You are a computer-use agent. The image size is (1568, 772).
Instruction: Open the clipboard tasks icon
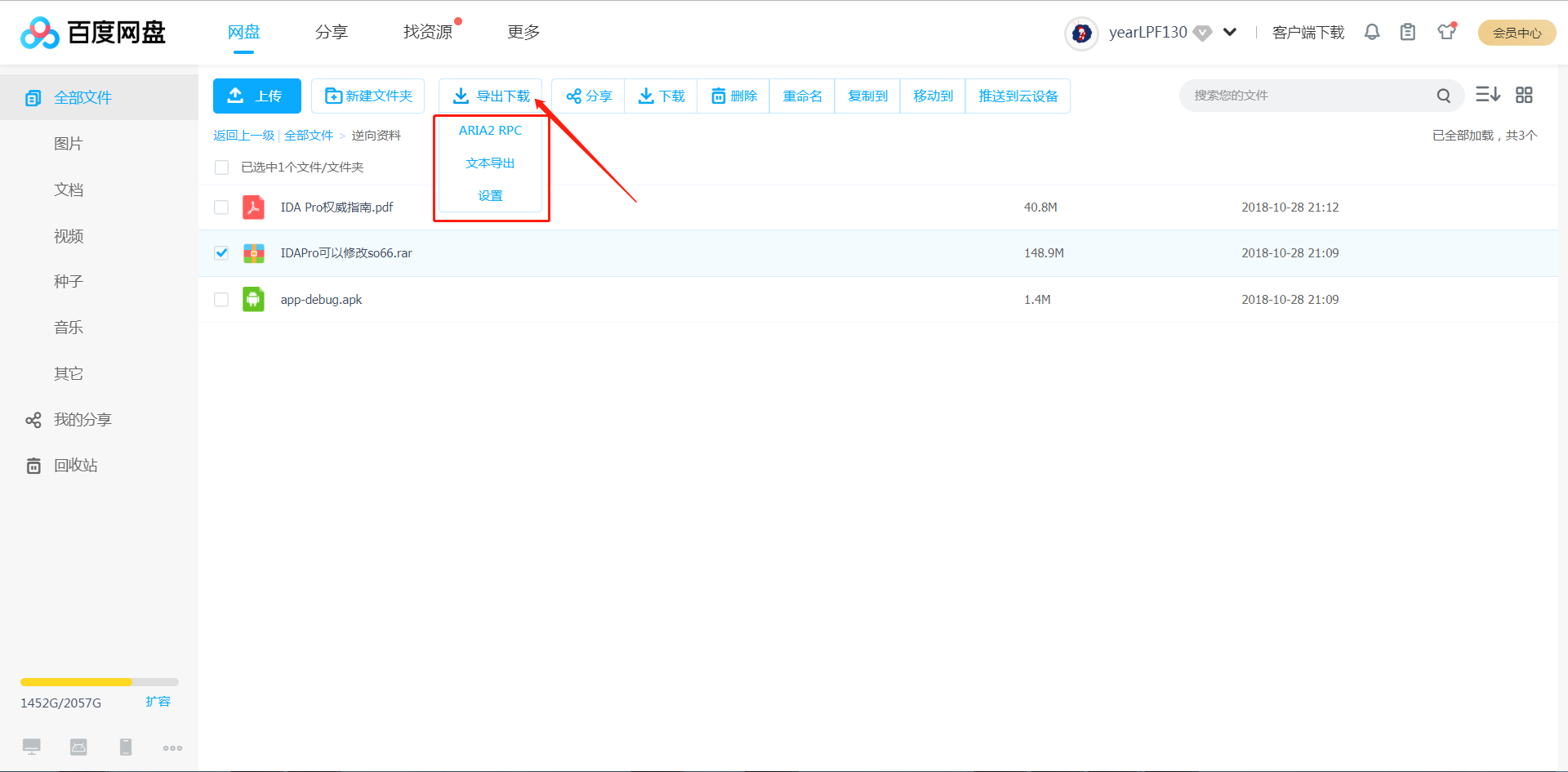[x=1408, y=32]
